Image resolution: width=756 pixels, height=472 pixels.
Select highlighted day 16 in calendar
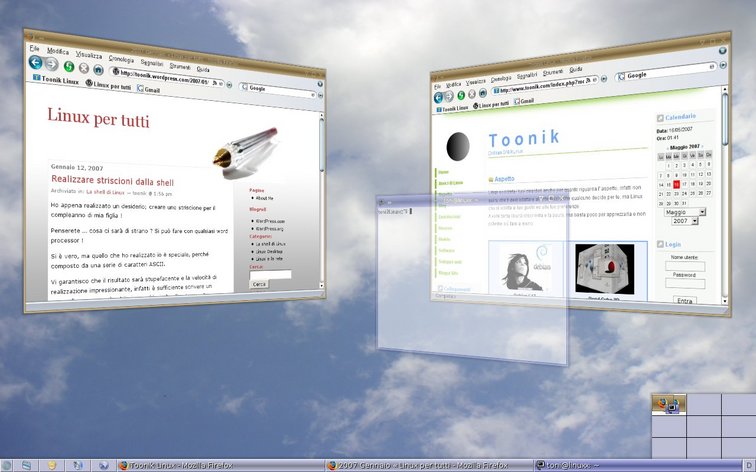pos(676,184)
